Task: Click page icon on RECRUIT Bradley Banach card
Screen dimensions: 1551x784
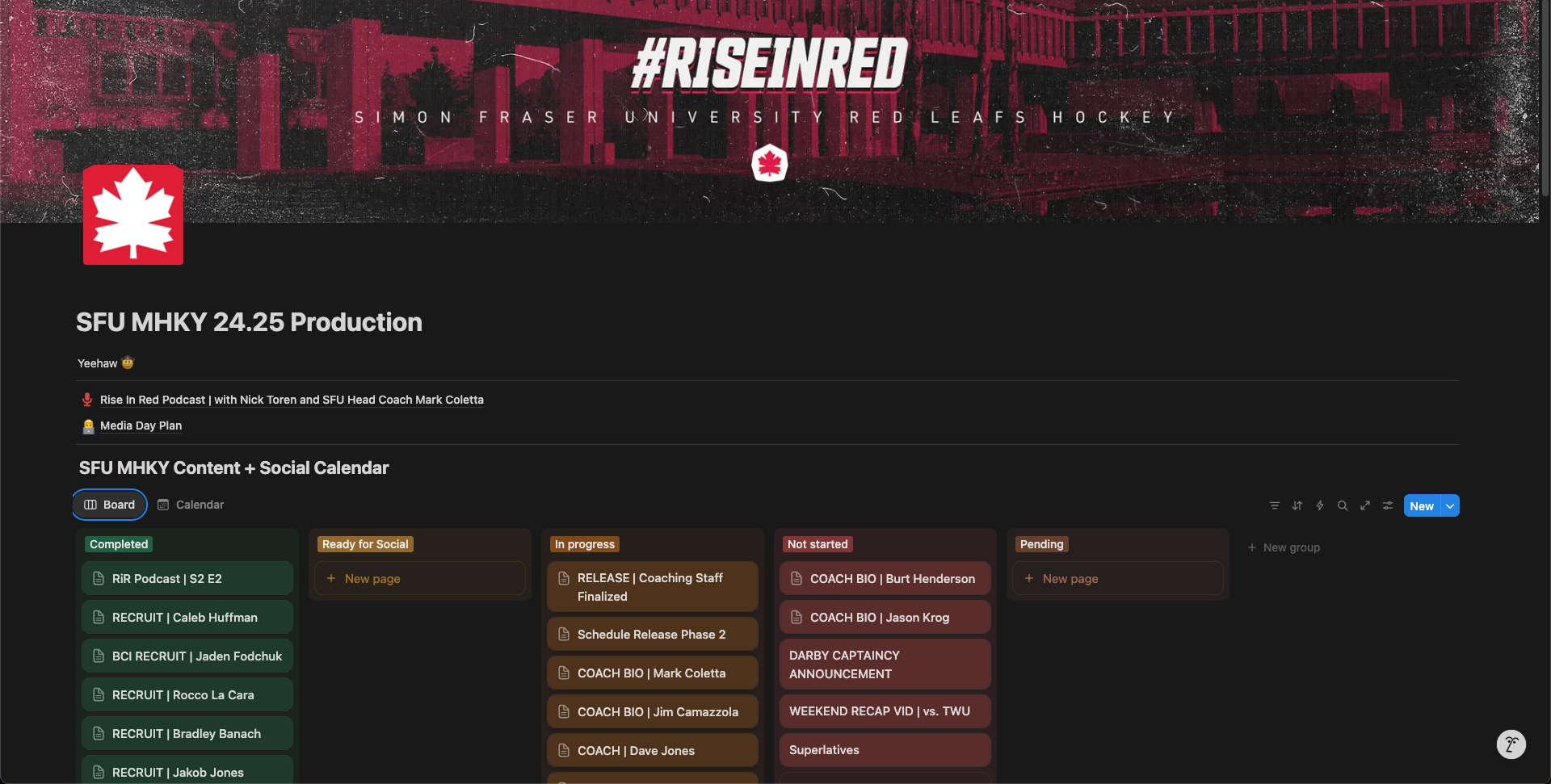Action: tap(99, 733)
